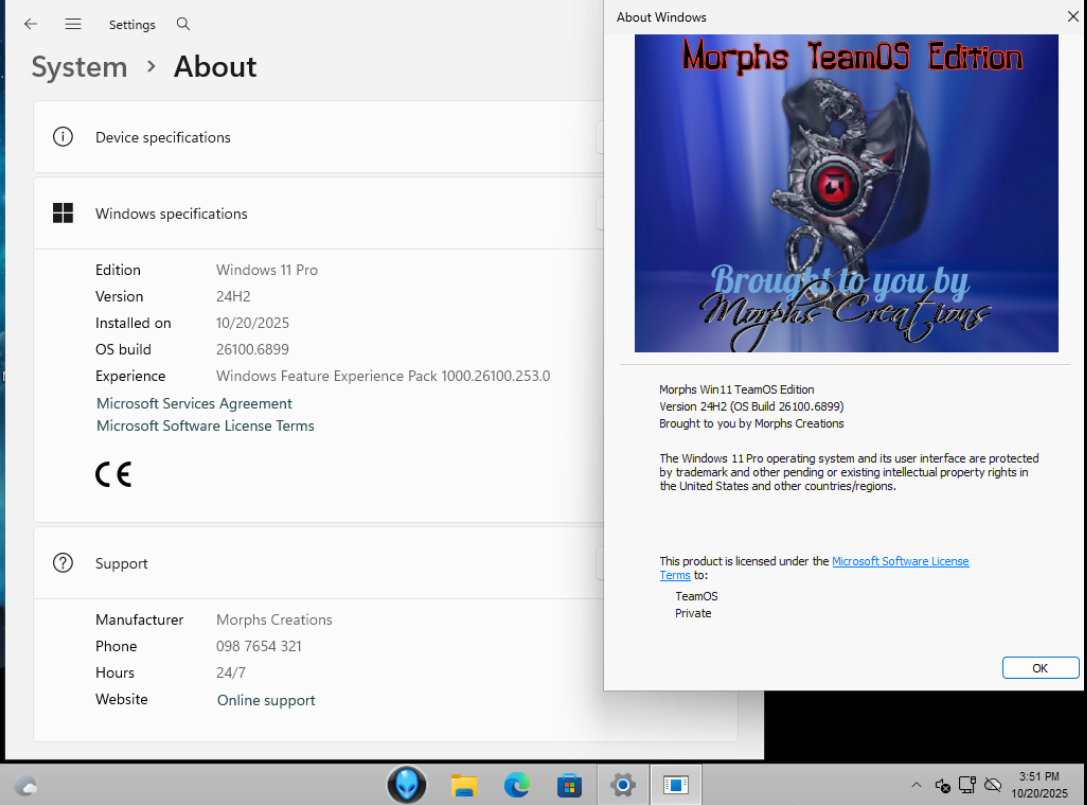Click the network display tray icon

(x=967, y=785)
